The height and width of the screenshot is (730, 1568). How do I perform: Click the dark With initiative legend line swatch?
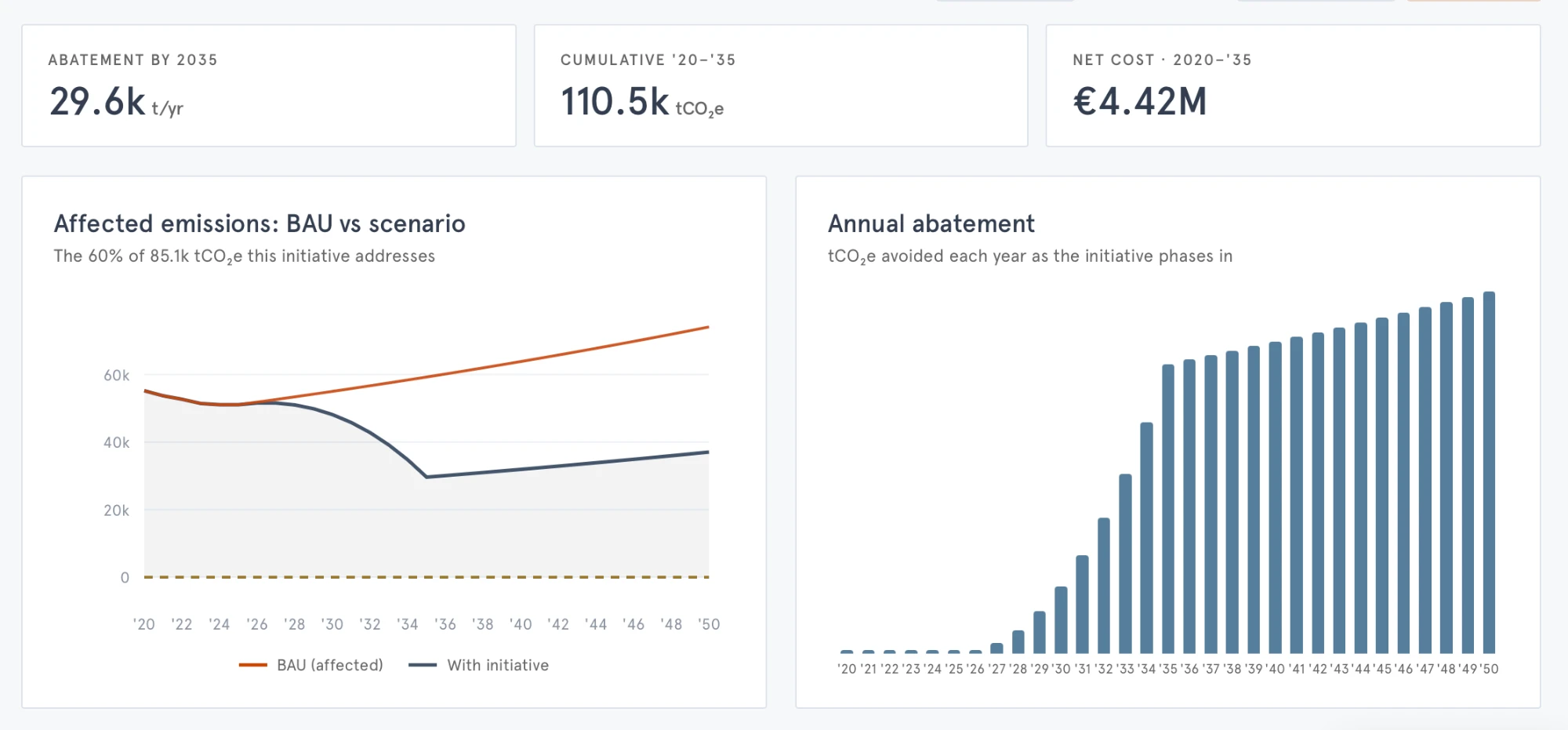423,665
